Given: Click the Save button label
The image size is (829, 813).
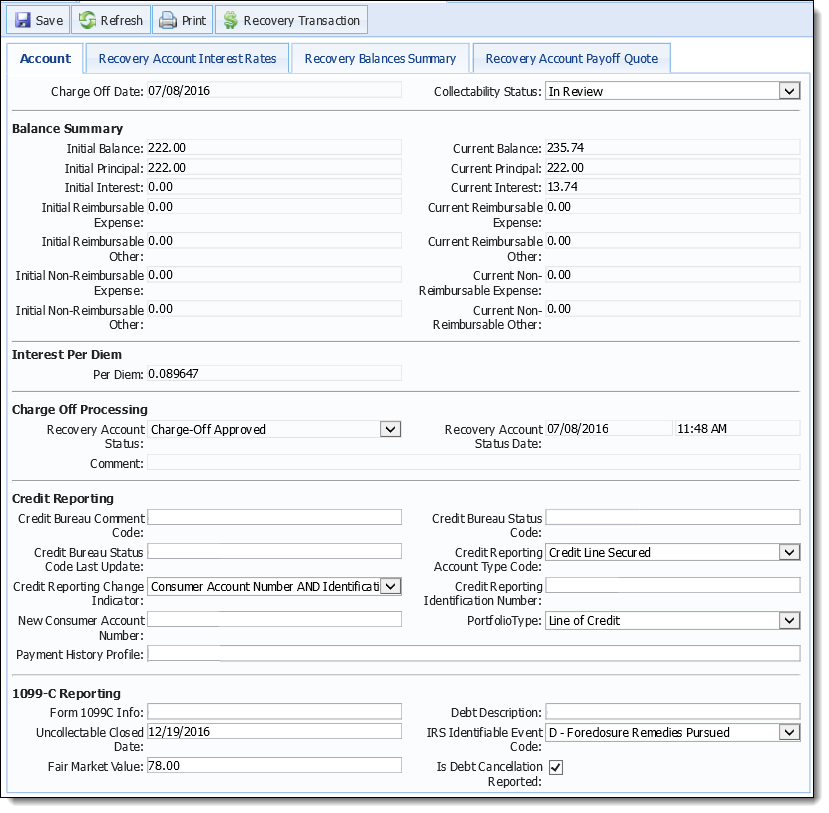Looking at the screenshot, I should [x=49, y=21].
